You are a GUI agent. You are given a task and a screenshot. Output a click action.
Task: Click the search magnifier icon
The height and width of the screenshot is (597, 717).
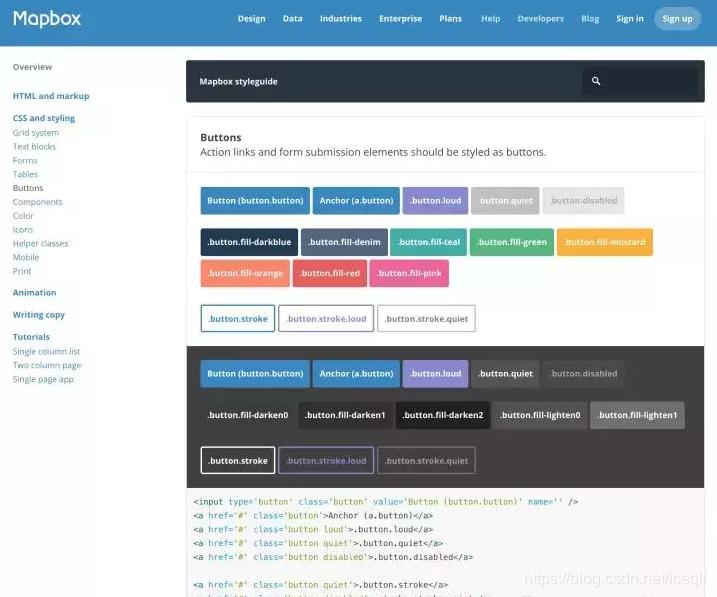point(596,81)
